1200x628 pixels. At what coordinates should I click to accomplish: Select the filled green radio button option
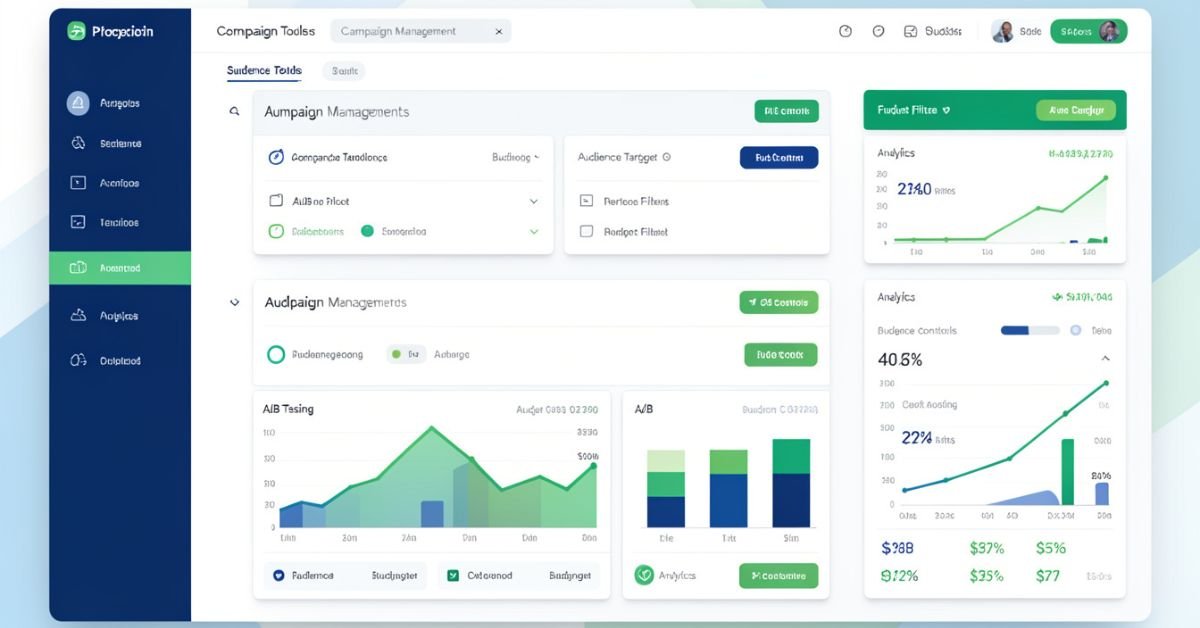click(367, 231)
